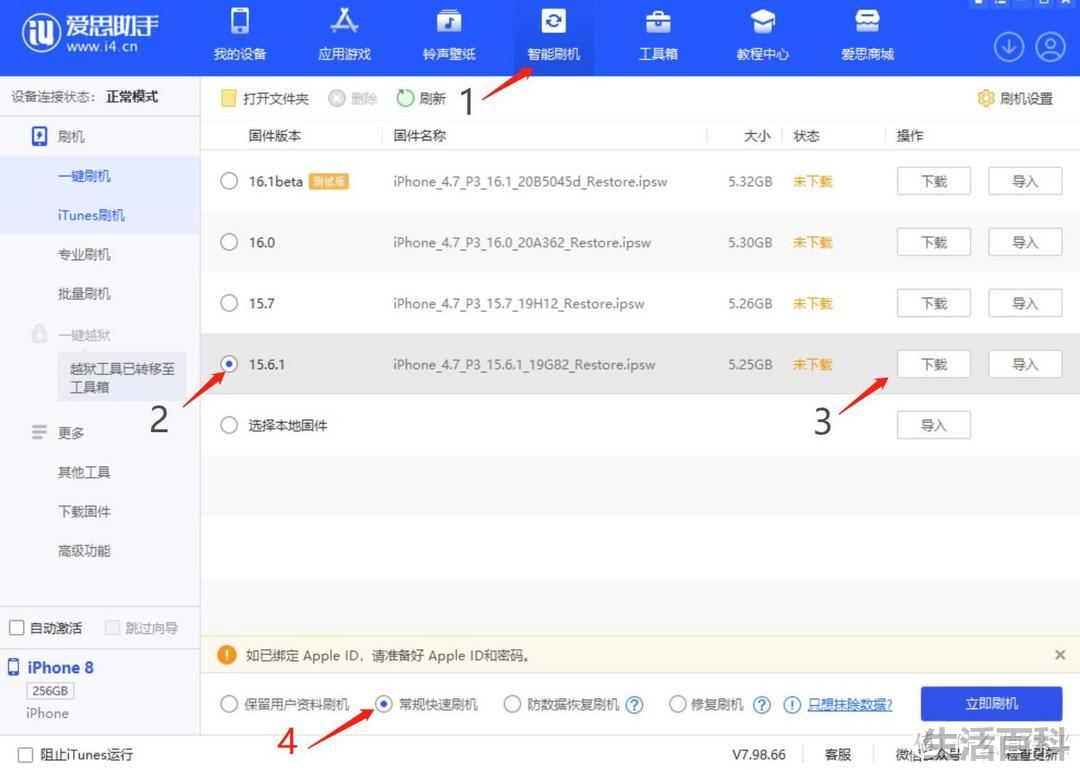Open 客服 customer service link
The height and width of the screenshot is (770, 1080).
click(x=838, y=755)
